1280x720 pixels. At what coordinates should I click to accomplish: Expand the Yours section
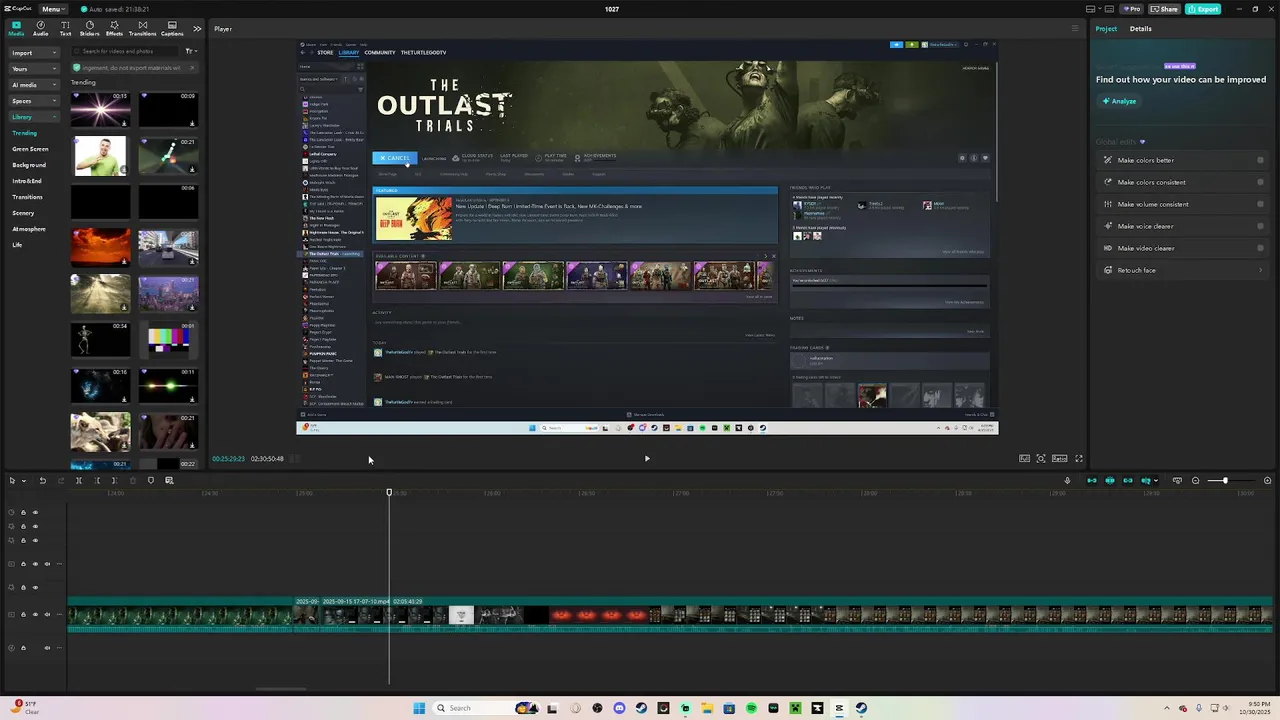tap(34, 69)
